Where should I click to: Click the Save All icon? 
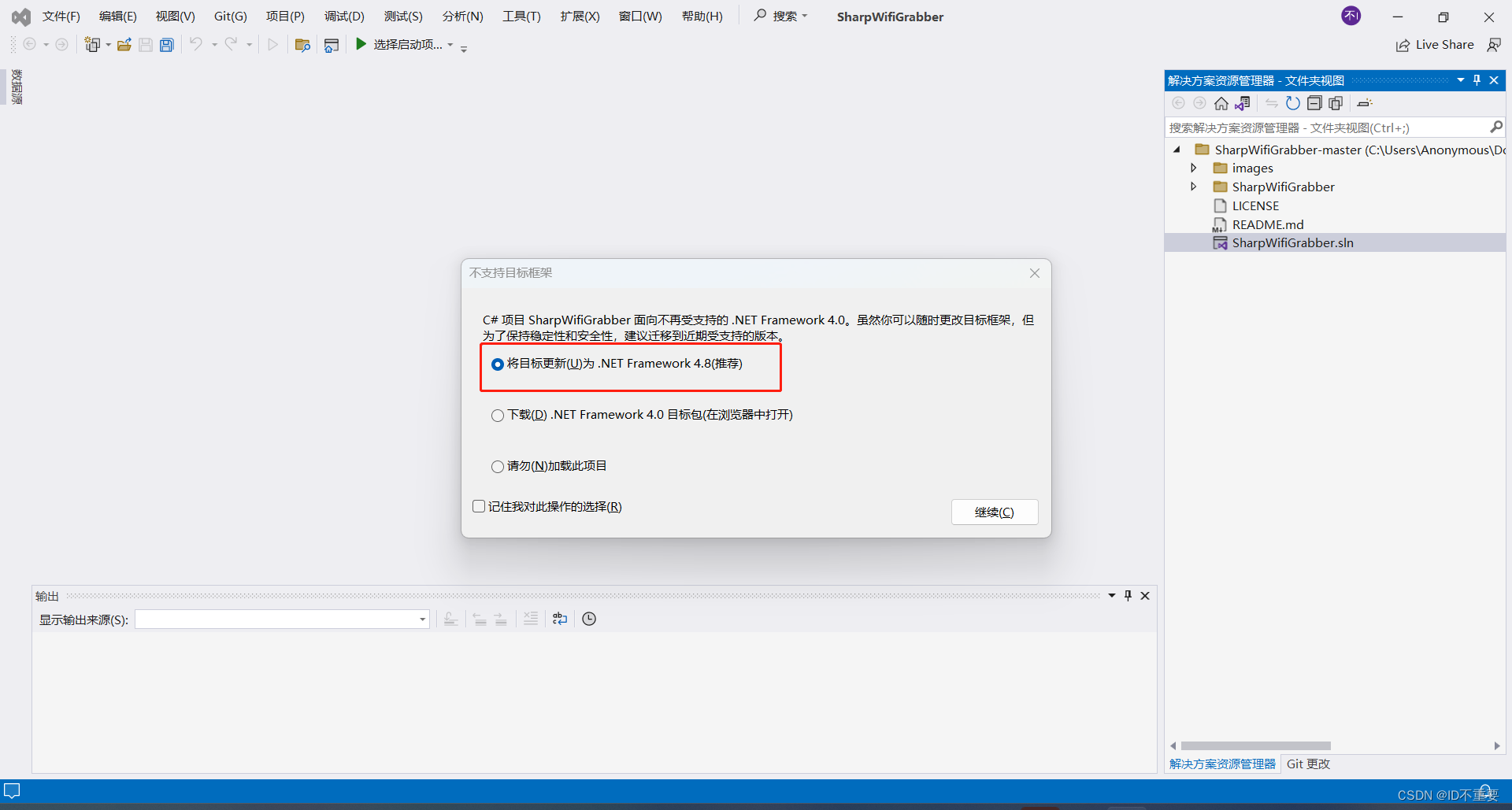coord(167,45)
